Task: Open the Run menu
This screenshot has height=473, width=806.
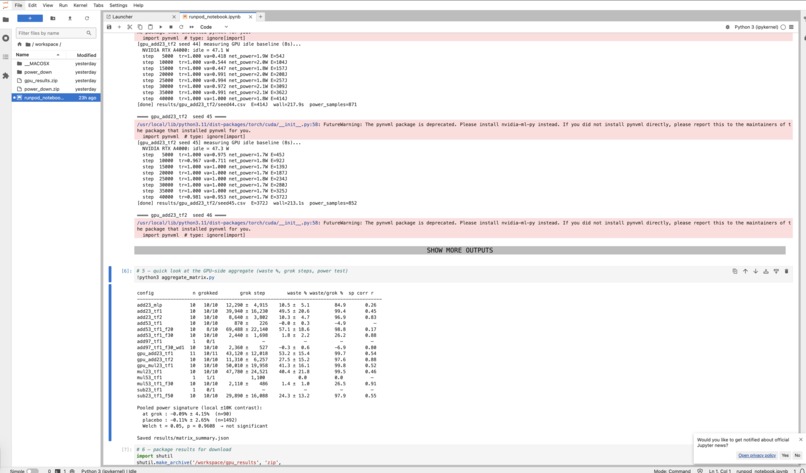Action: (63, 5)
